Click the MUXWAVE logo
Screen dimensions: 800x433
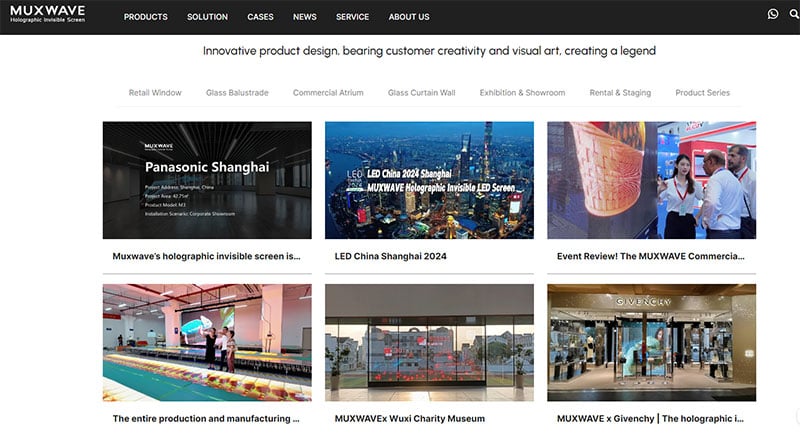(47, 14)
